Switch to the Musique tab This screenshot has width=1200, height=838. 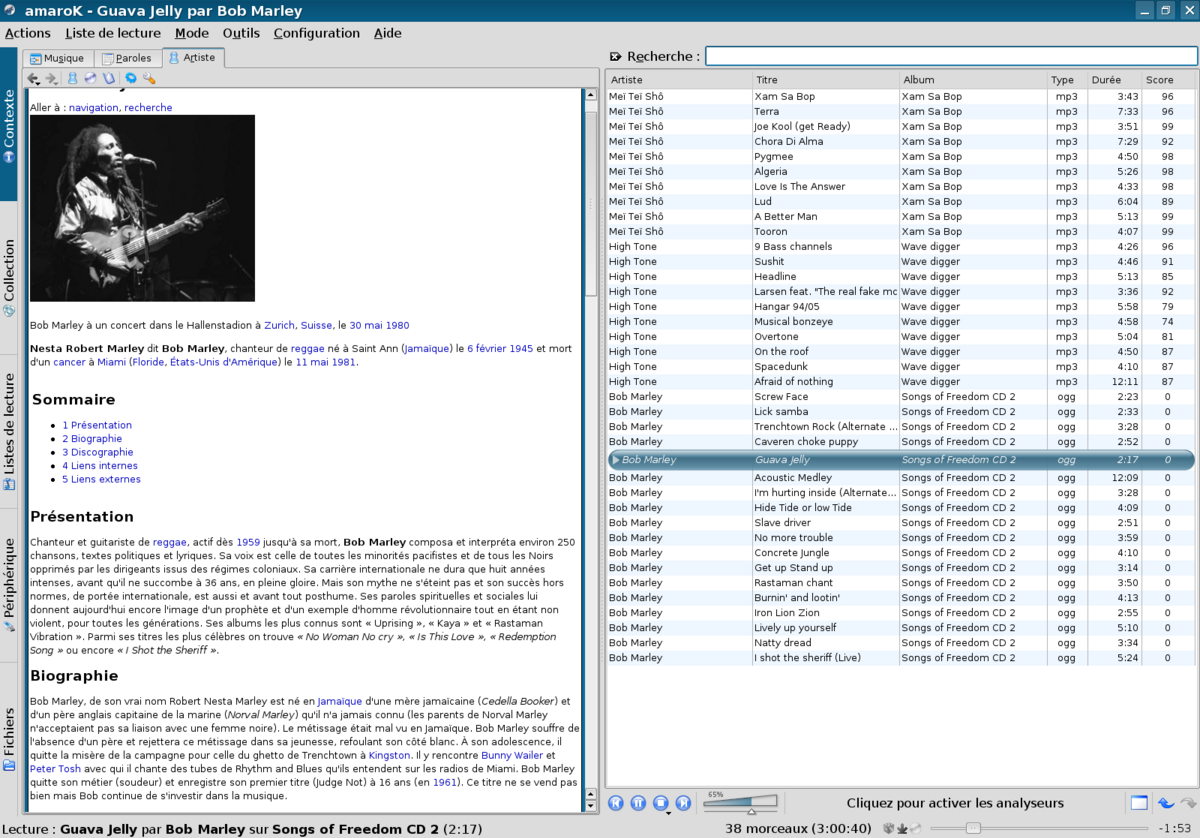click(x=57, y=58)
